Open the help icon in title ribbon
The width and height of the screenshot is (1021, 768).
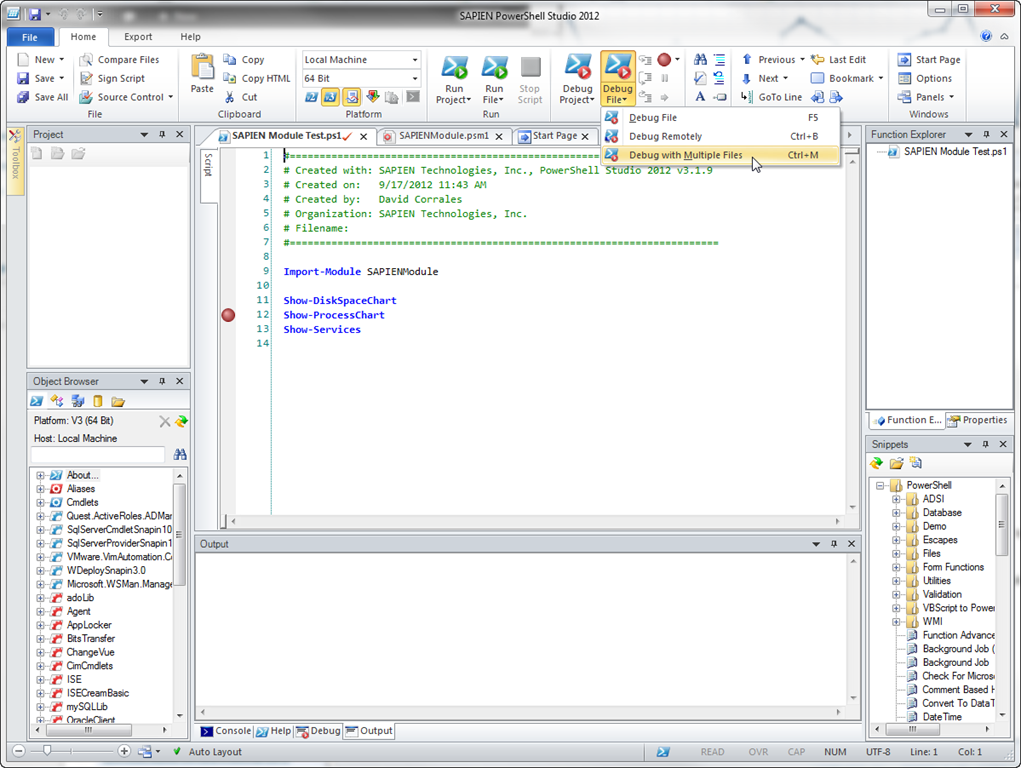(x=986, y=36)
